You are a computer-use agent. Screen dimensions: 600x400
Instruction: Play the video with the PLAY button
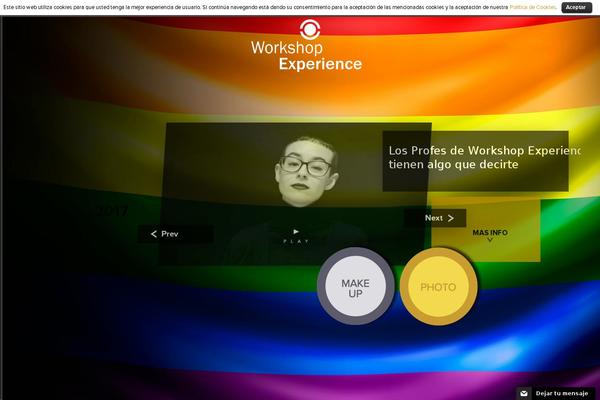click(296, 236)
